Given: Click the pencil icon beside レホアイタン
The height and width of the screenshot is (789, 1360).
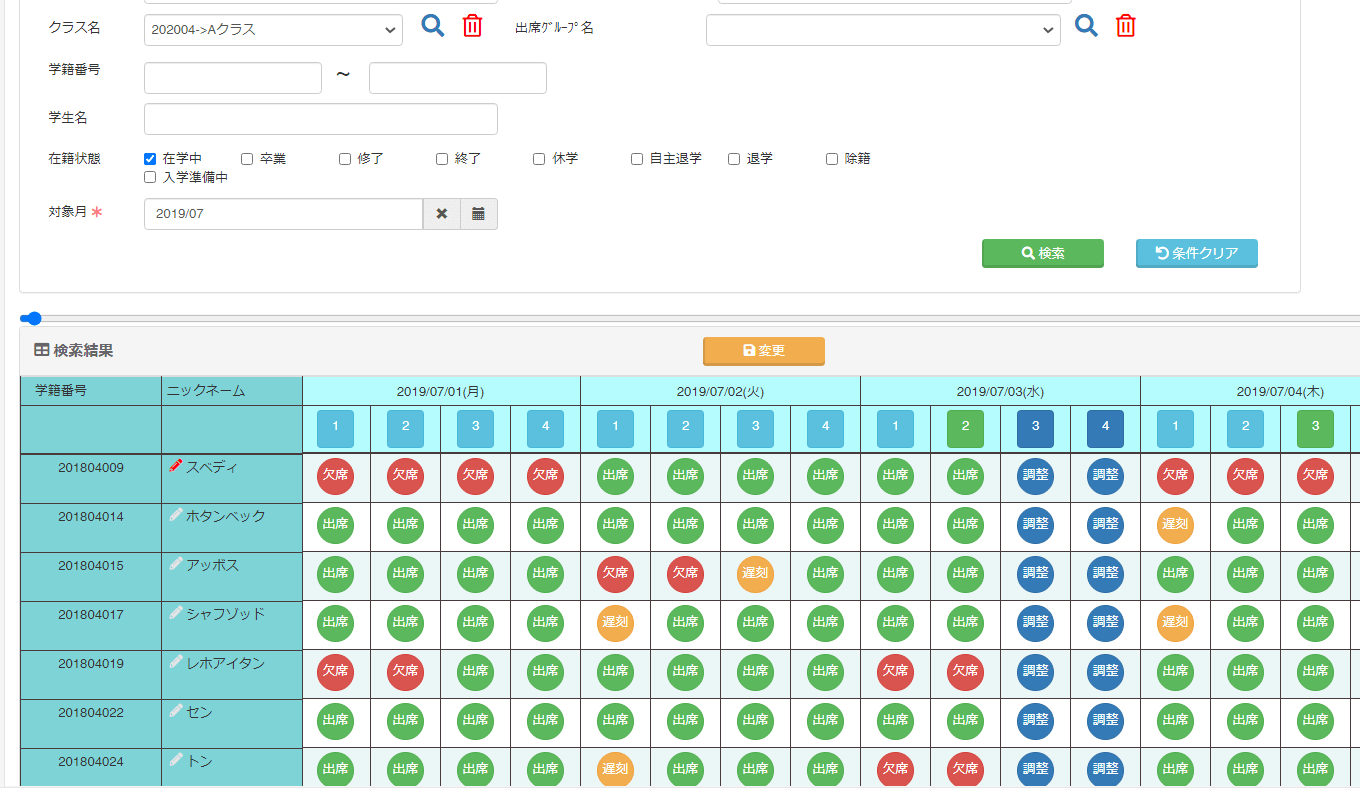Looking at the screenshot, I should 176,662.
